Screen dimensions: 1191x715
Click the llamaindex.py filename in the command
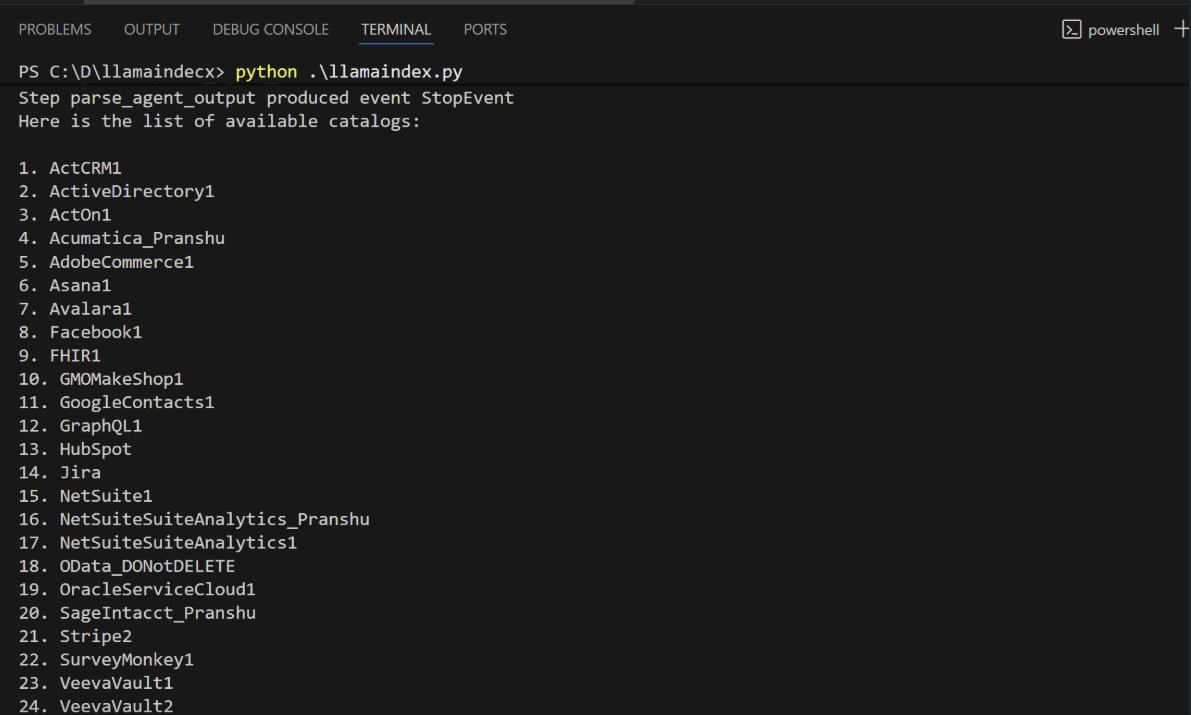398,71
